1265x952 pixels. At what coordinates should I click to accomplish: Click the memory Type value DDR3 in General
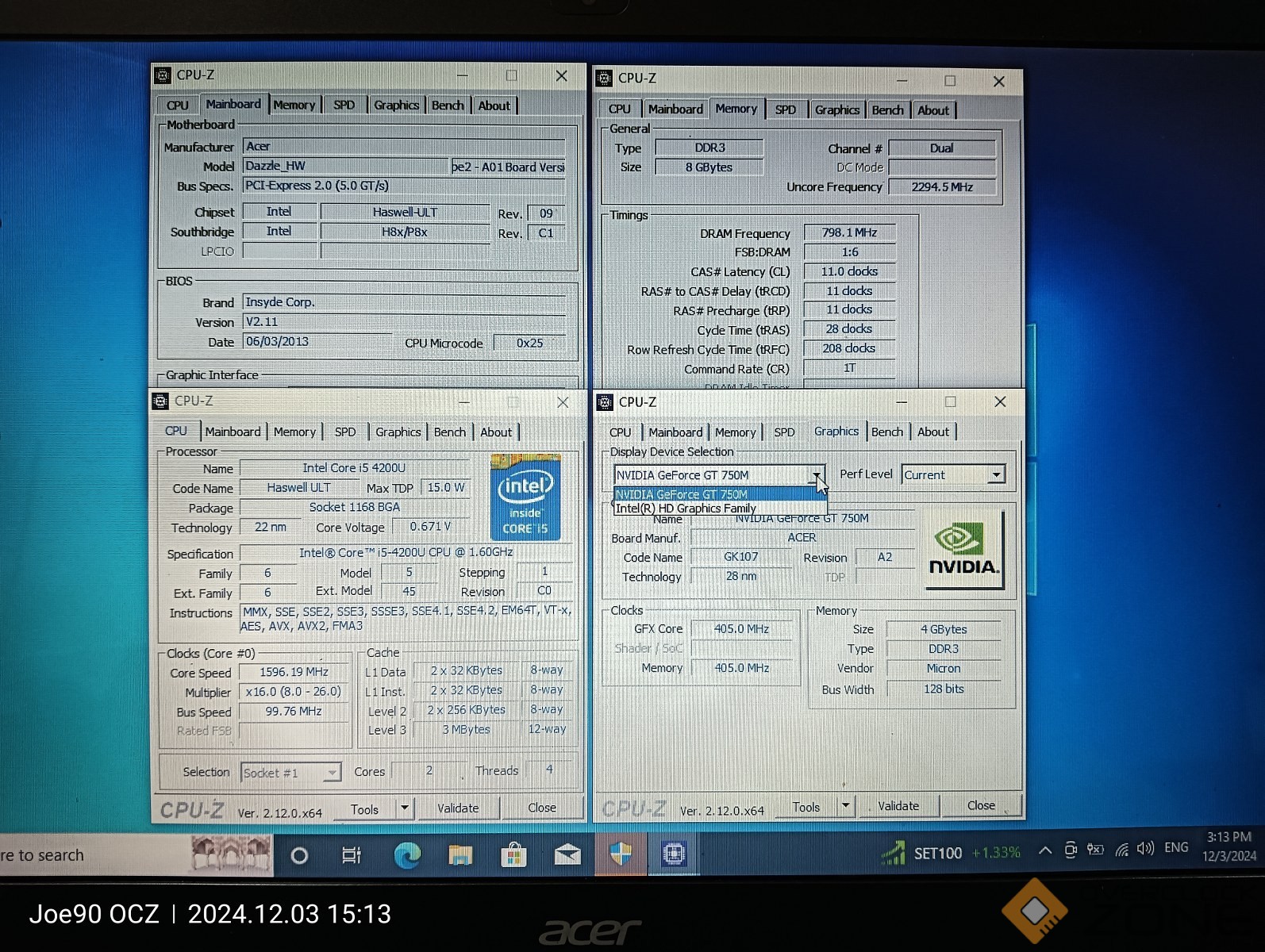[709, 148]
